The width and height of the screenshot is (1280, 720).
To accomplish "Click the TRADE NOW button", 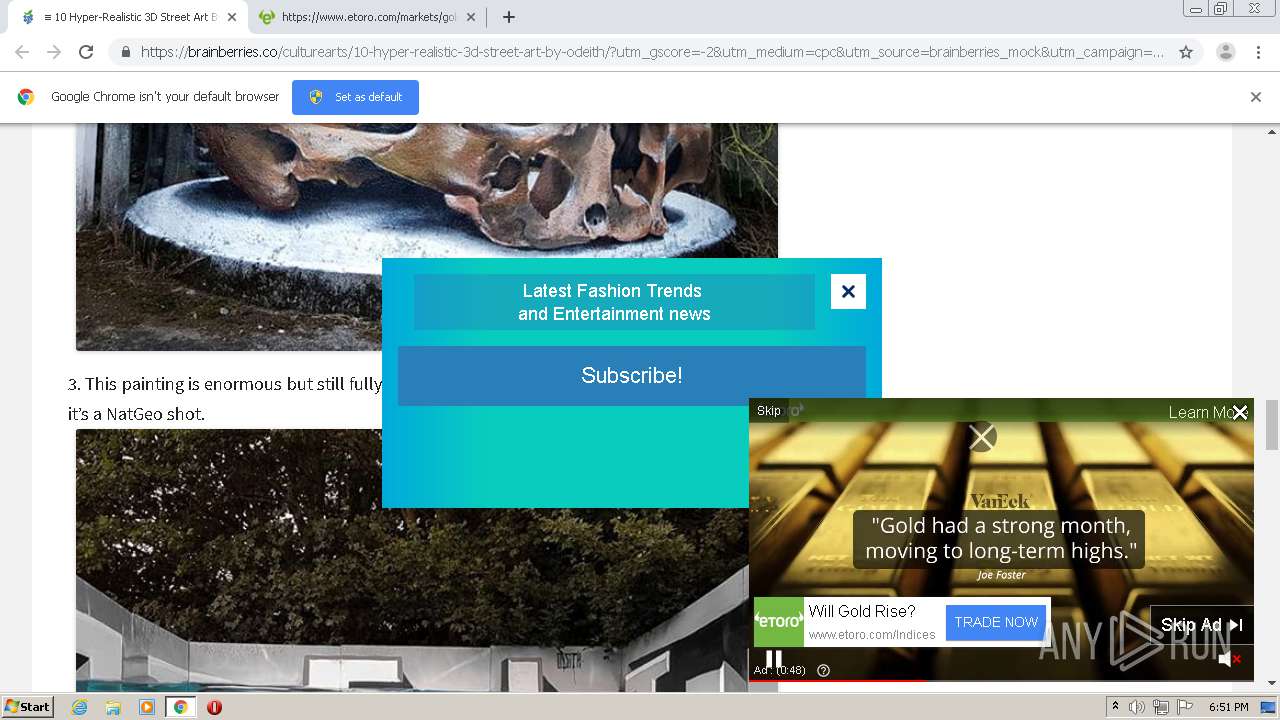I will 996,622.
